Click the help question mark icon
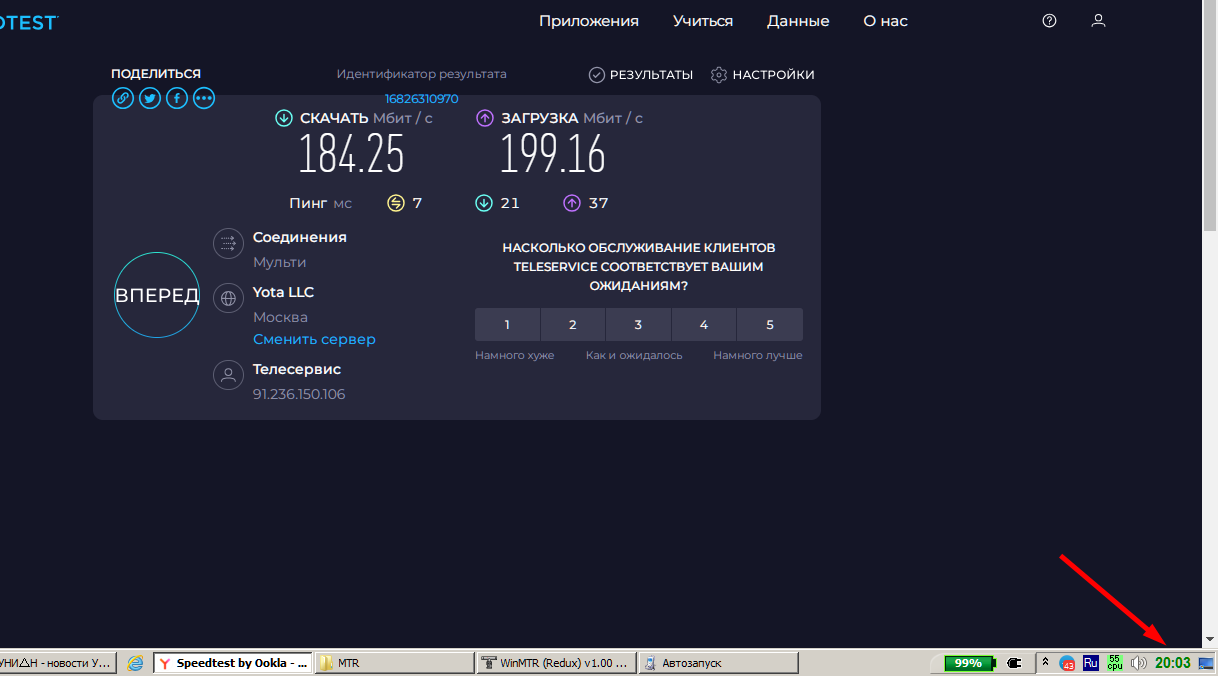The image size is (1218, 676). [x=1049, y=21]
